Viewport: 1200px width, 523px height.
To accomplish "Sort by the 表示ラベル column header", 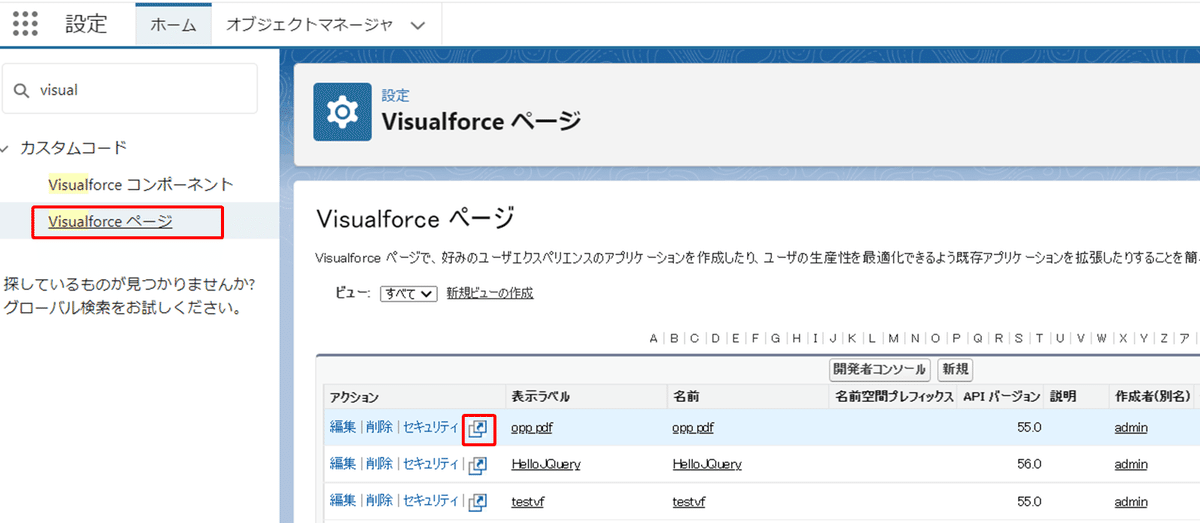I will [541, 396].
